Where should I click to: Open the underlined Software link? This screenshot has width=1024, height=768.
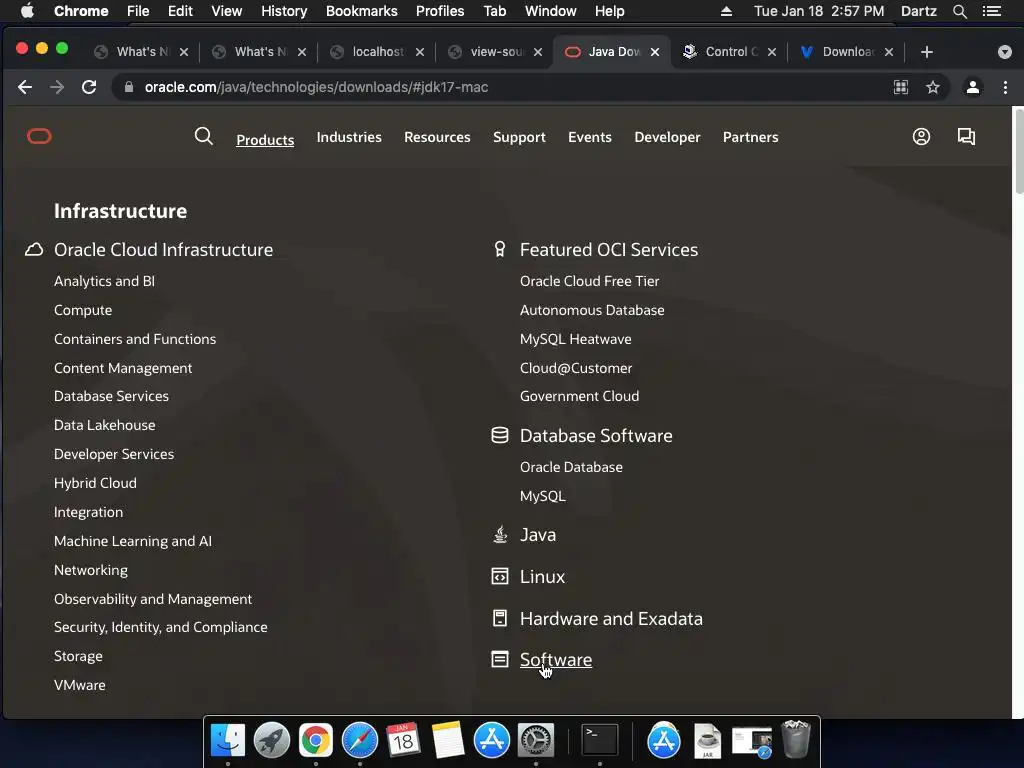click(556, 660)
